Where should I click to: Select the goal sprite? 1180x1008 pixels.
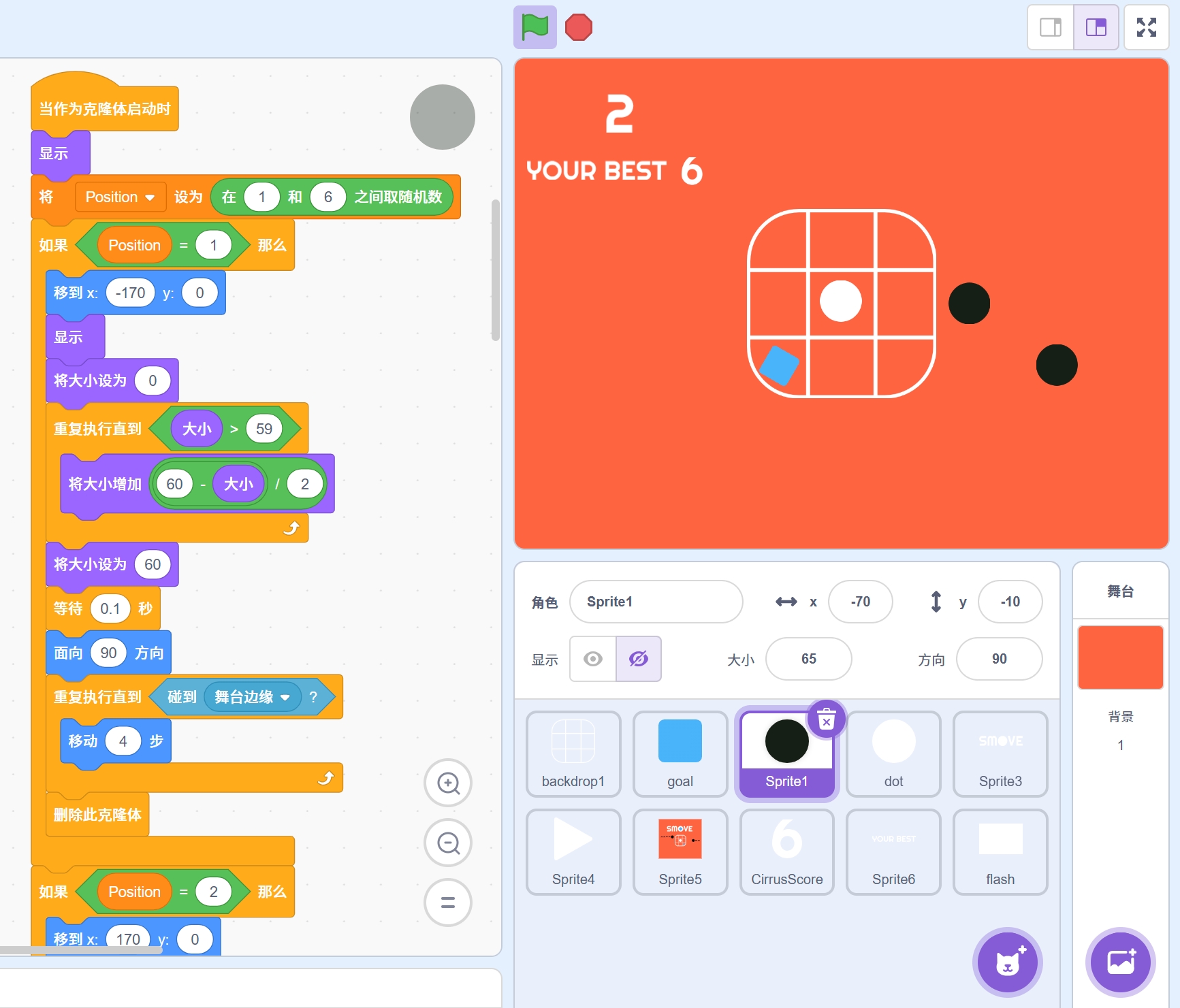[x=680, y=753]
